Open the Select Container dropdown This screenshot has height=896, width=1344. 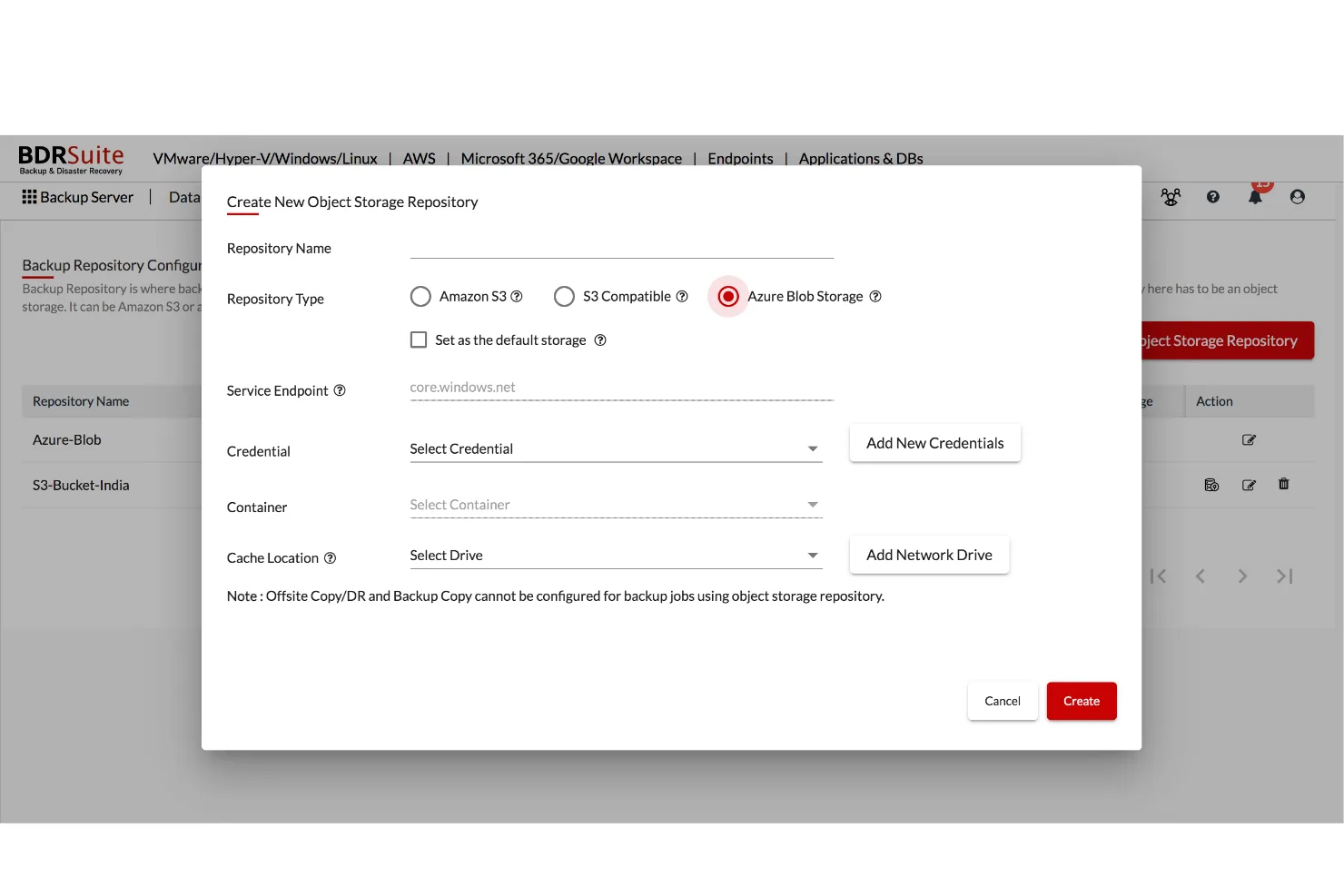616,505
